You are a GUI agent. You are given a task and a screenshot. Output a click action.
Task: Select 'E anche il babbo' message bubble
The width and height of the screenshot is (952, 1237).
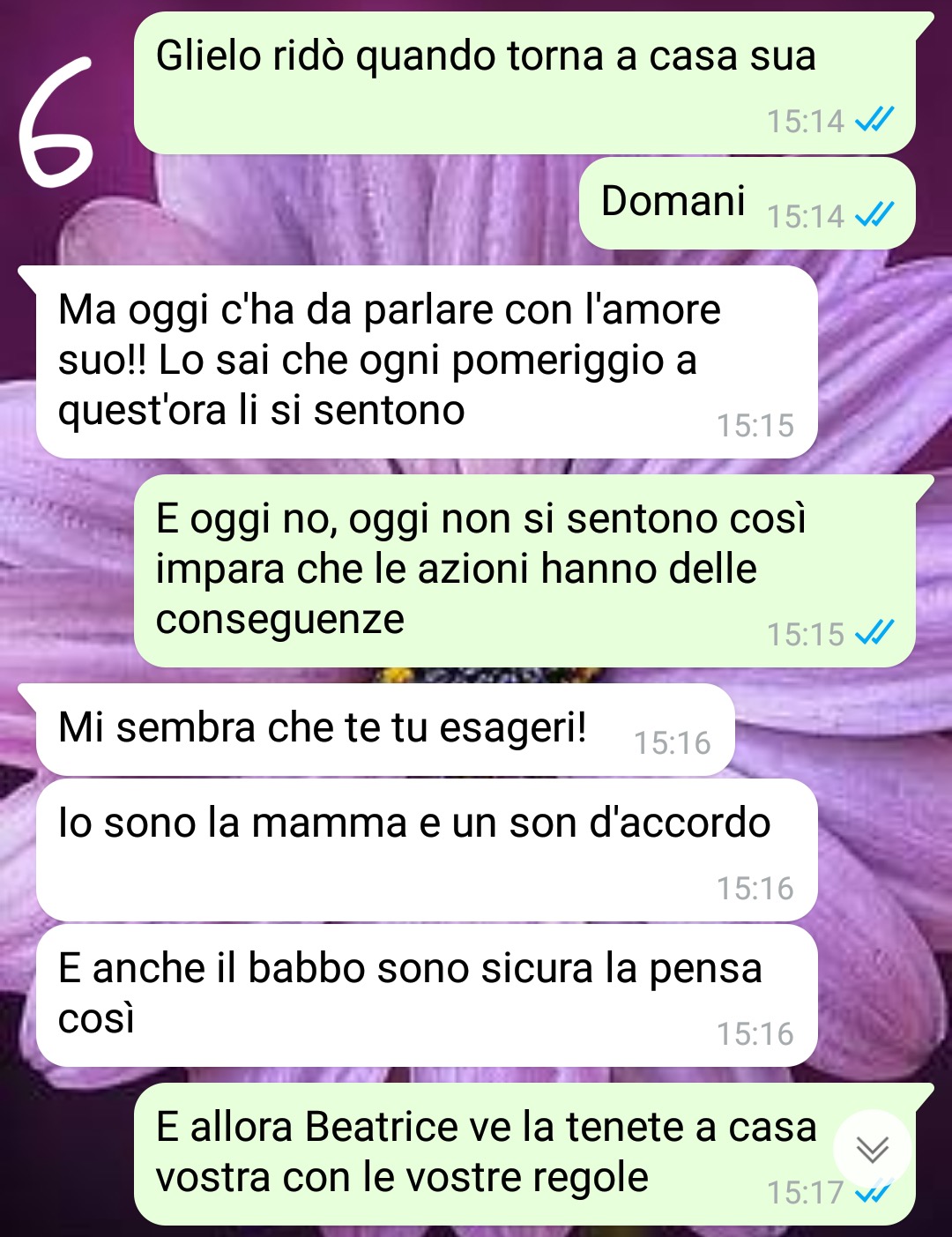point(427,995)
